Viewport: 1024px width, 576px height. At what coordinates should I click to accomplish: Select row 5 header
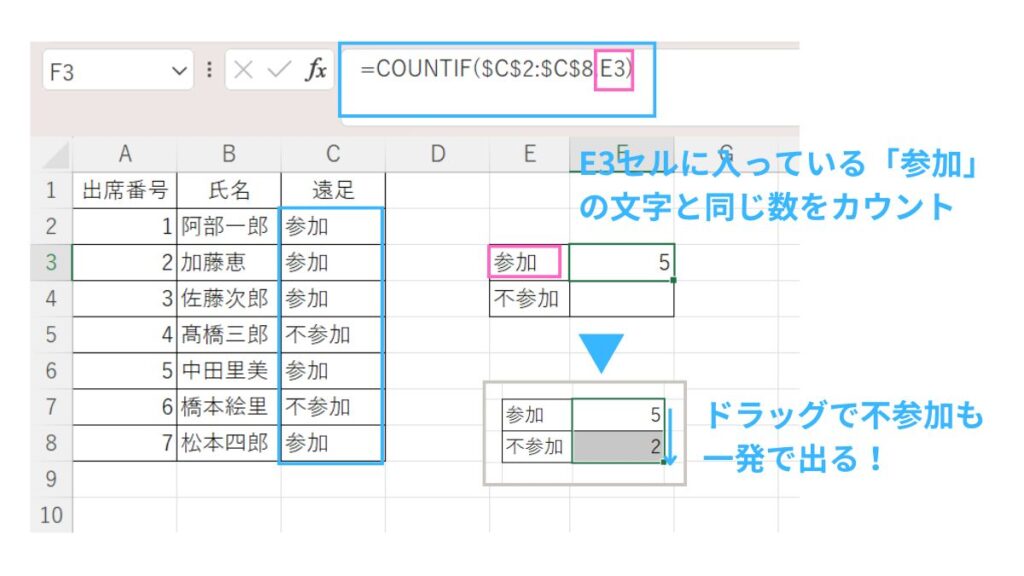[51, 335]
